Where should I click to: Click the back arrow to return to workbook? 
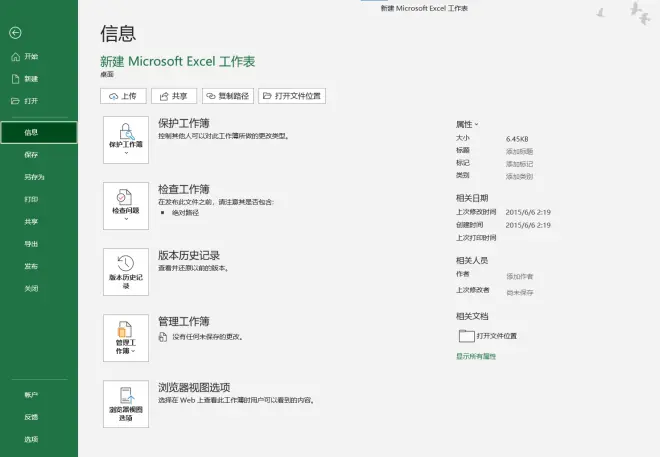[x=15, y=33]
